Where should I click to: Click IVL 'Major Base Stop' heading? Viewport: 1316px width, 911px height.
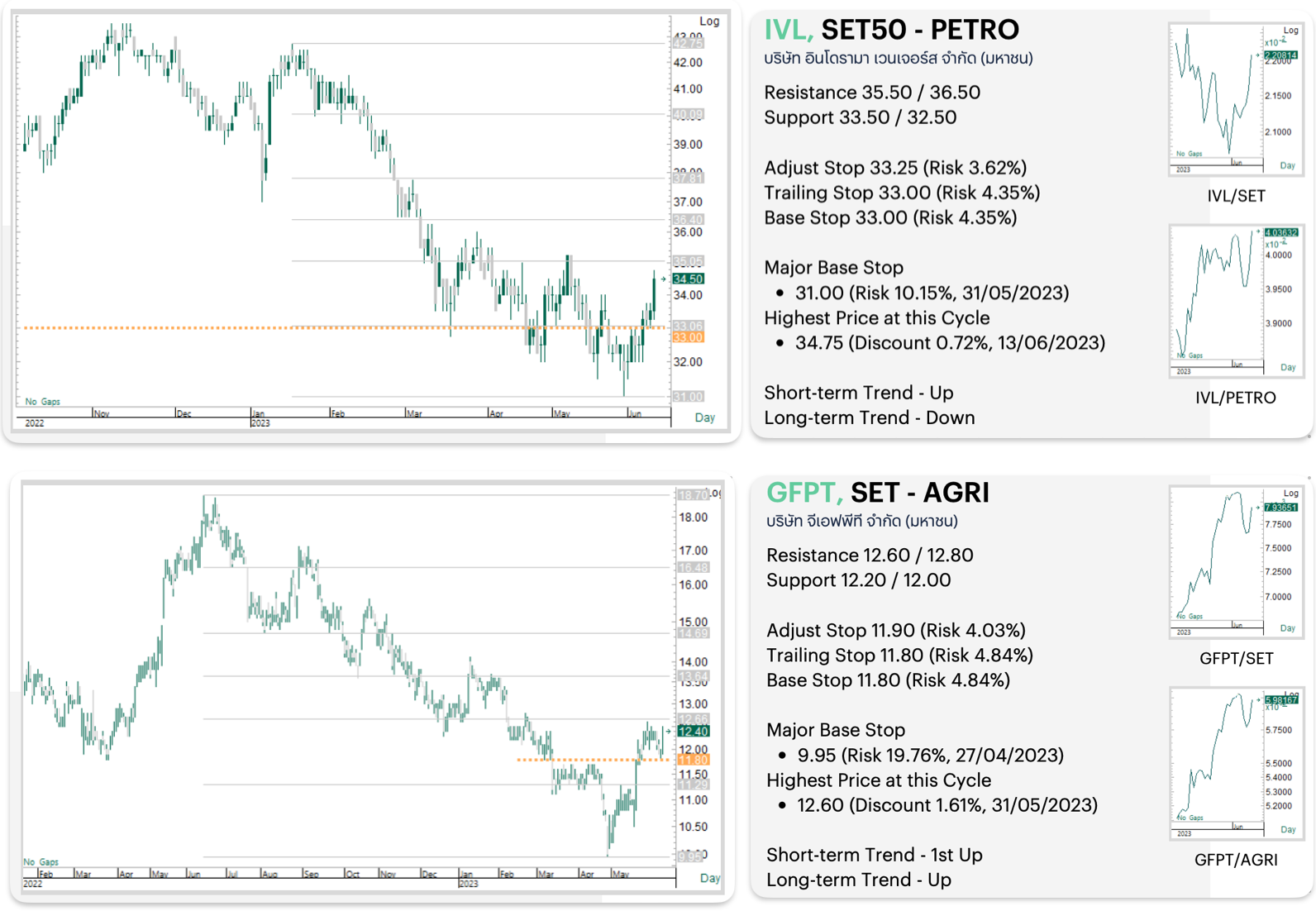[x=834, y=268]
